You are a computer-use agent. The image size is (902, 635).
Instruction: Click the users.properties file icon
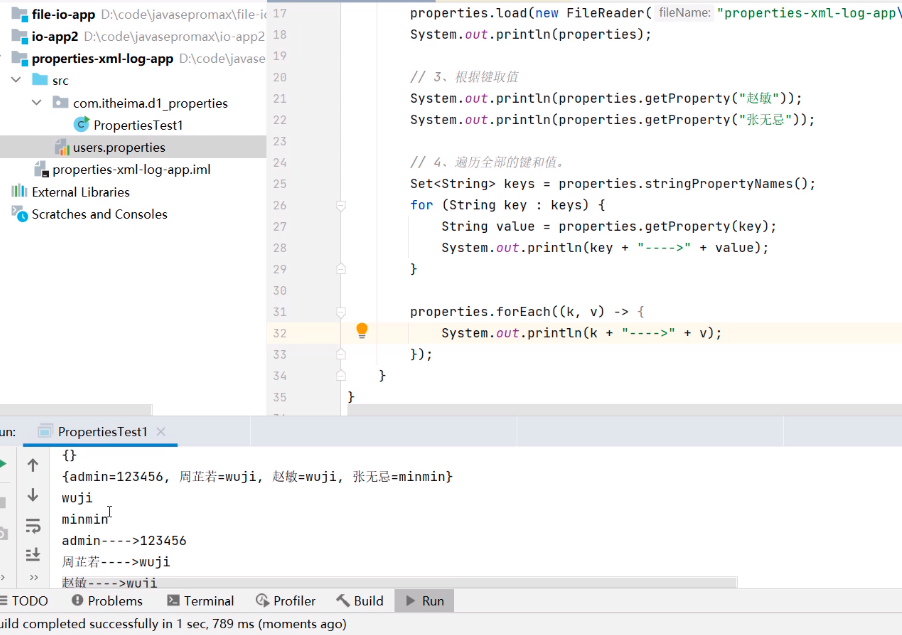coord(62,147)
